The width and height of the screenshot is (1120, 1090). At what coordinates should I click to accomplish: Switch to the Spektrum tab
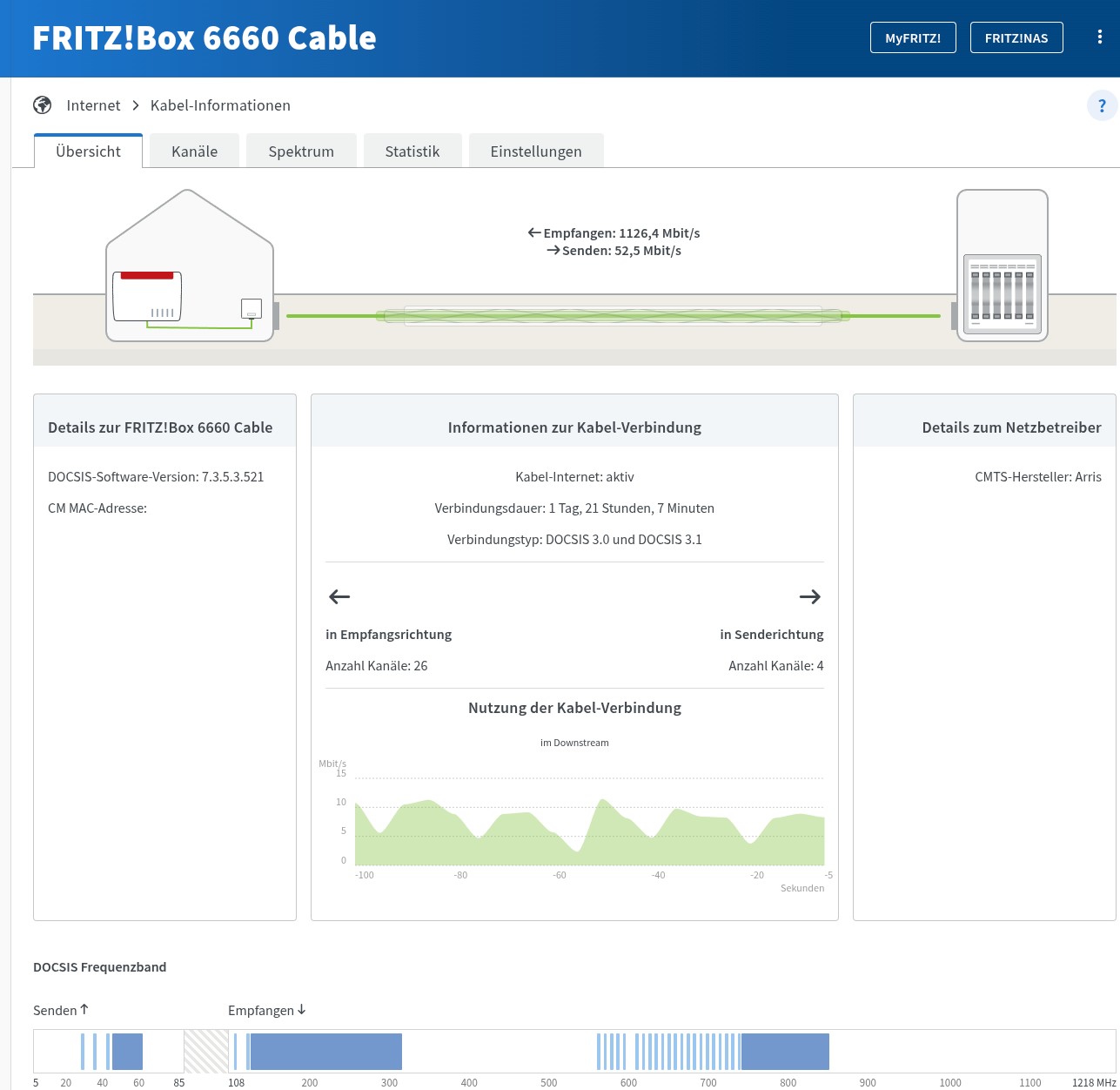click(x=301, y=151)
